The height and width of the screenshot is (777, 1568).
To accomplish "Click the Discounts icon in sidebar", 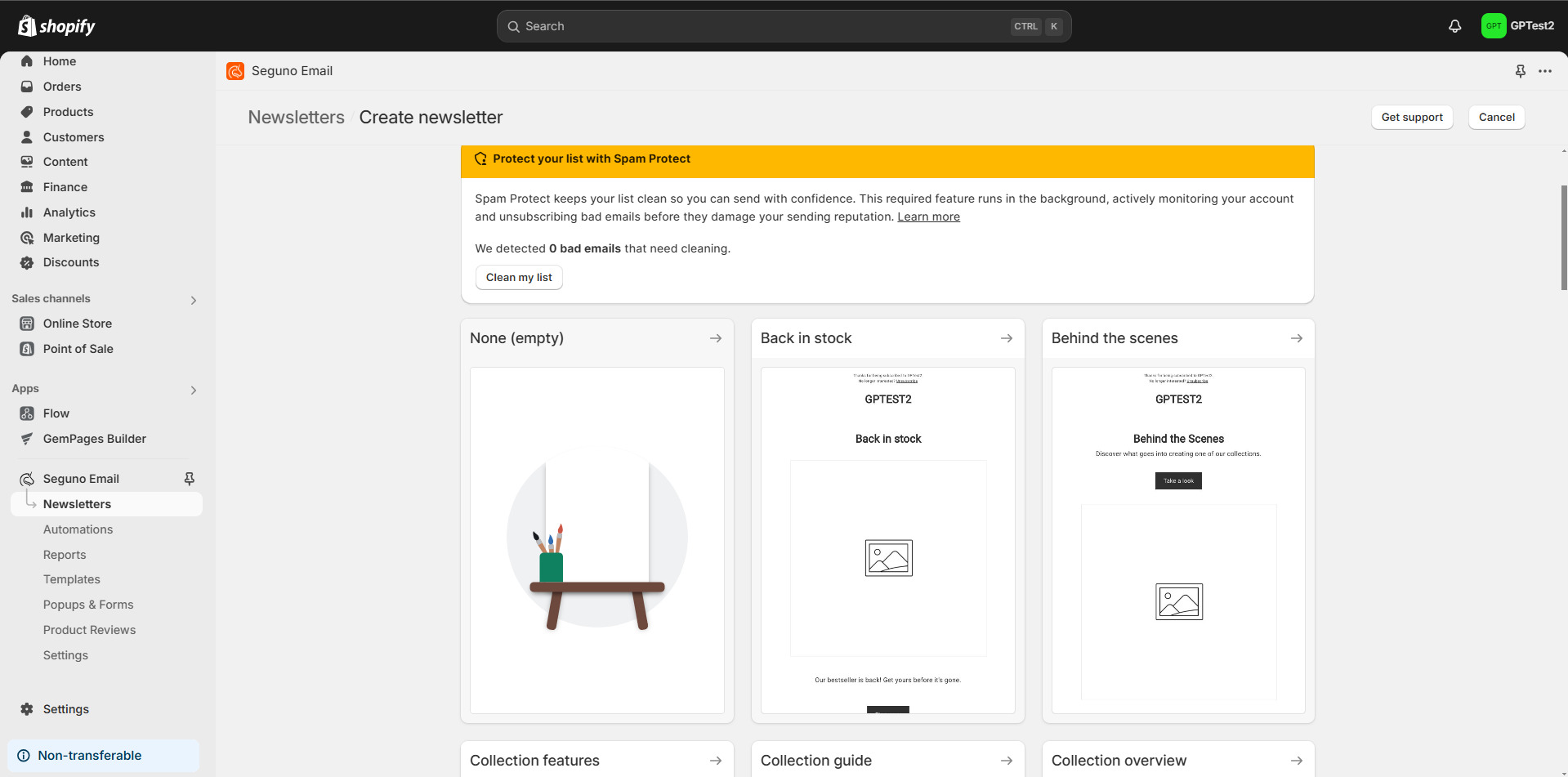I will click(27, 262).
